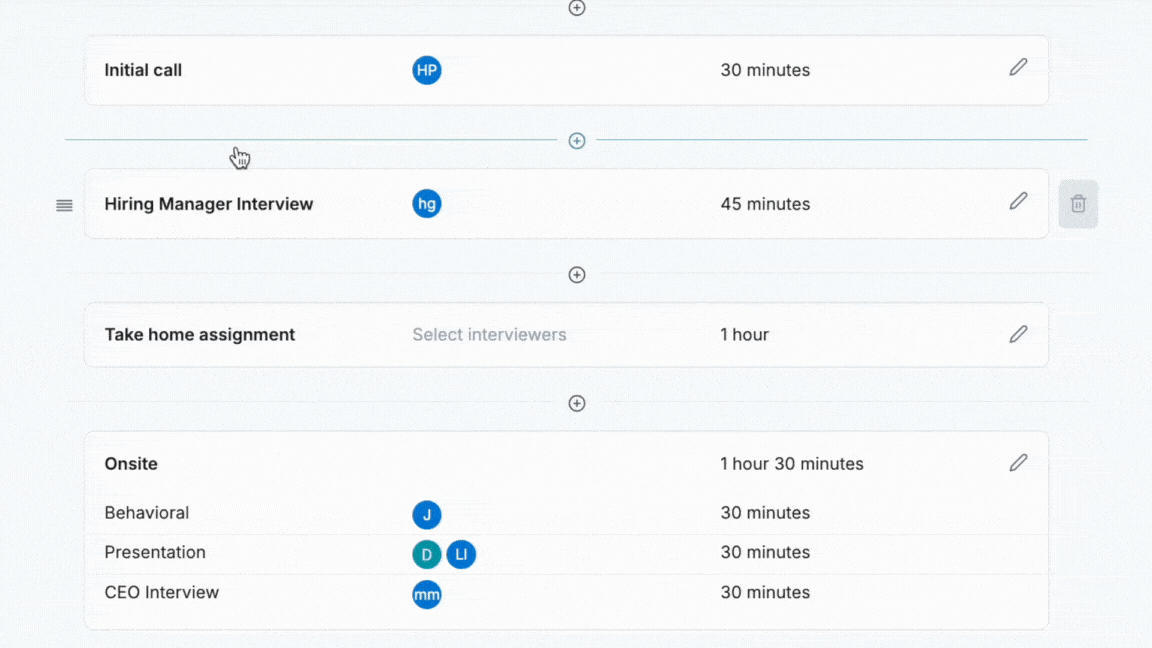Grab the drag handle beside Hiring Manager Interview

coord(64,205)
